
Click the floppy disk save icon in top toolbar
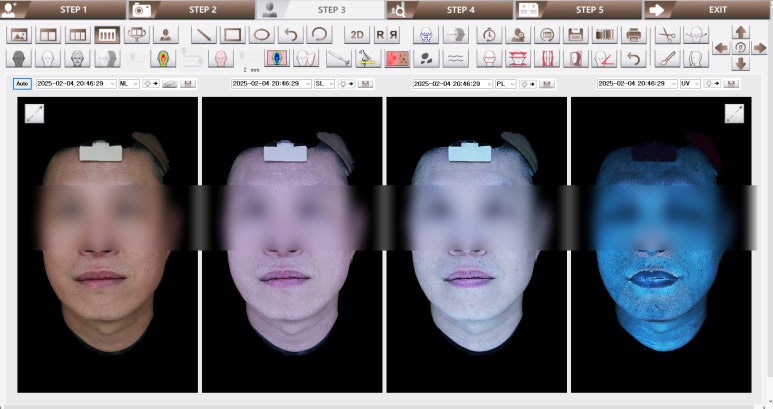pyautogui.click(x=575, y=34)
